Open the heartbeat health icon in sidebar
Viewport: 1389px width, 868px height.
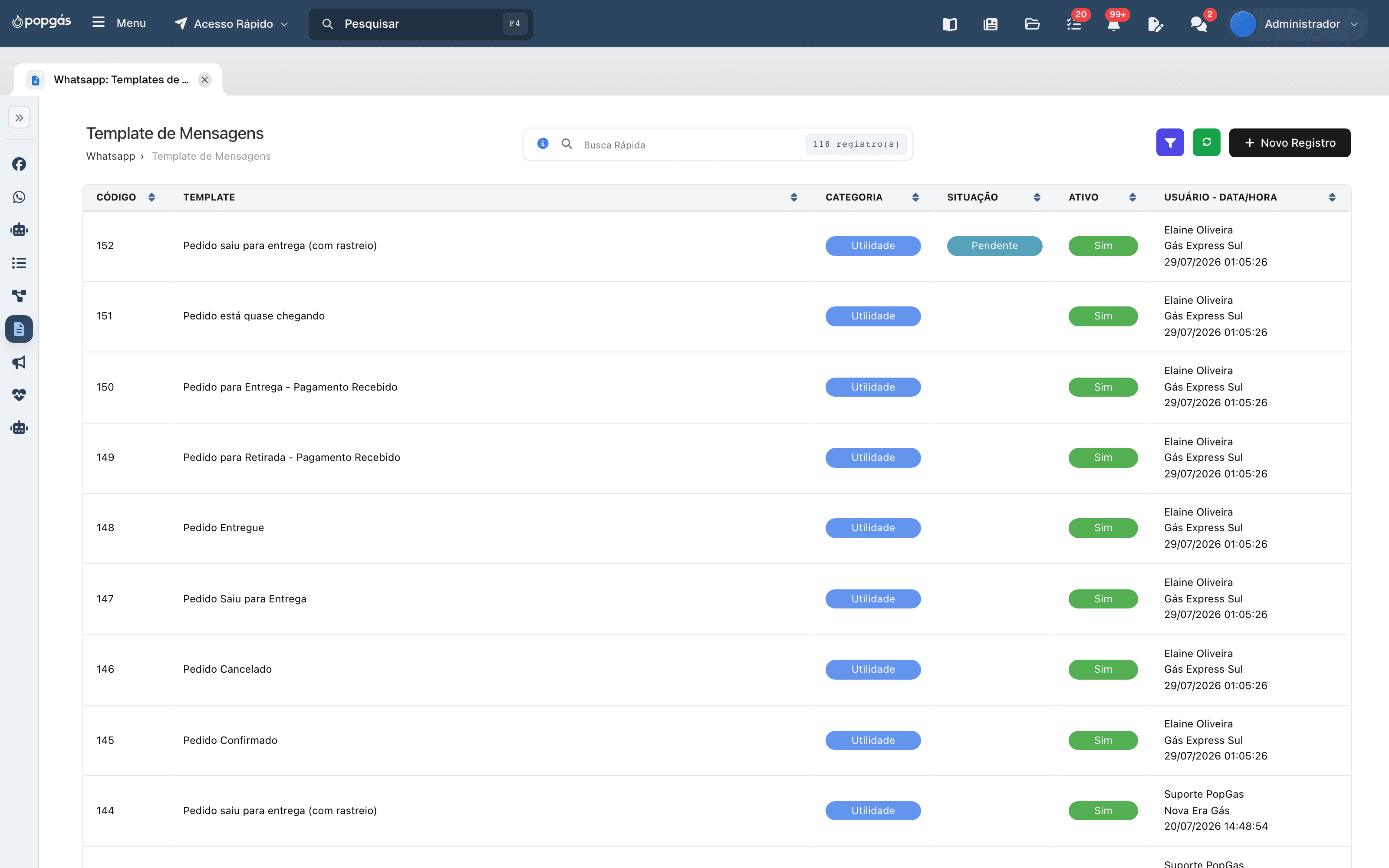point(19,395)
